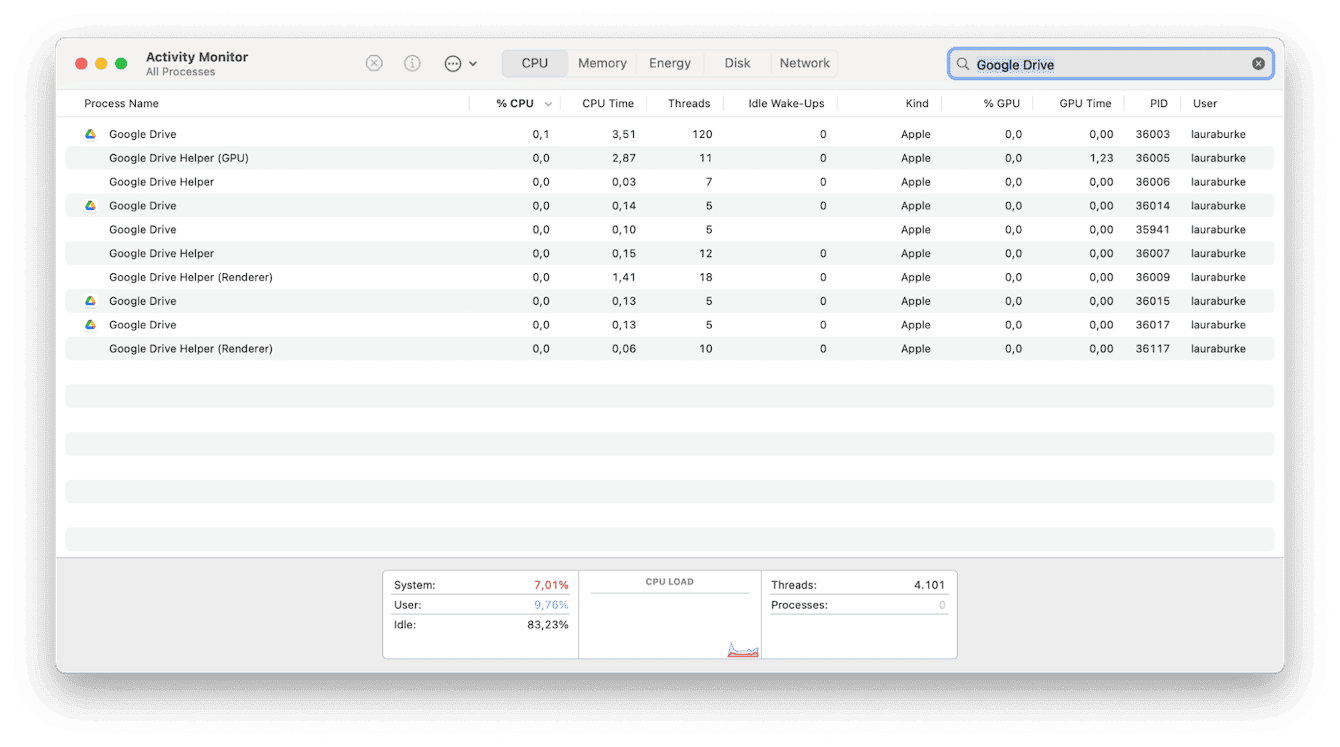Open the Inspect info icon

point(412,63)
